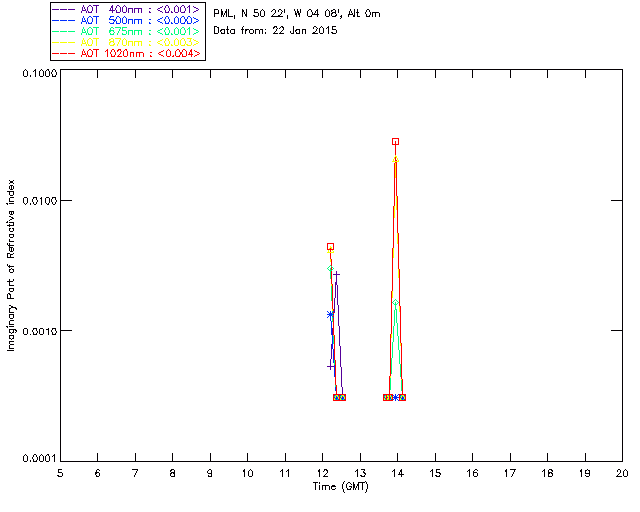This screenshot has width=640, height=512.
Task: Click the blue asterisk marker near time 12
Action: [330, 314]
